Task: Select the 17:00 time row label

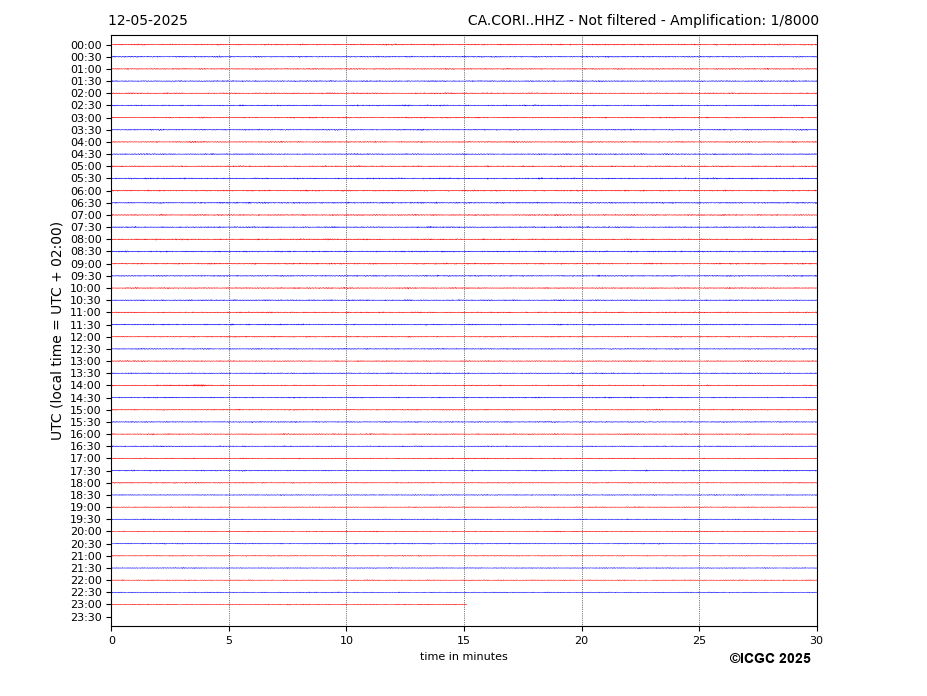Action: [x=86, y=459]
